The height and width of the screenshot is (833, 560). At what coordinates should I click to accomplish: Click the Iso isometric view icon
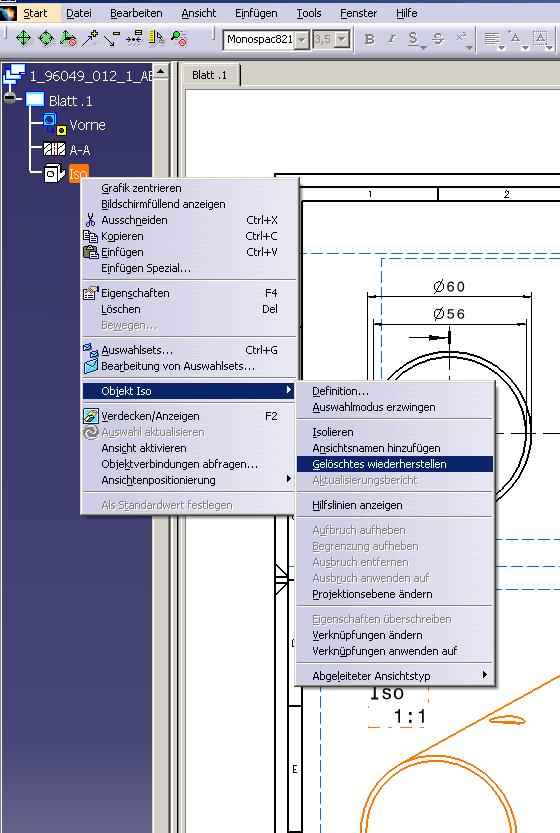click(x=54, y=173)
